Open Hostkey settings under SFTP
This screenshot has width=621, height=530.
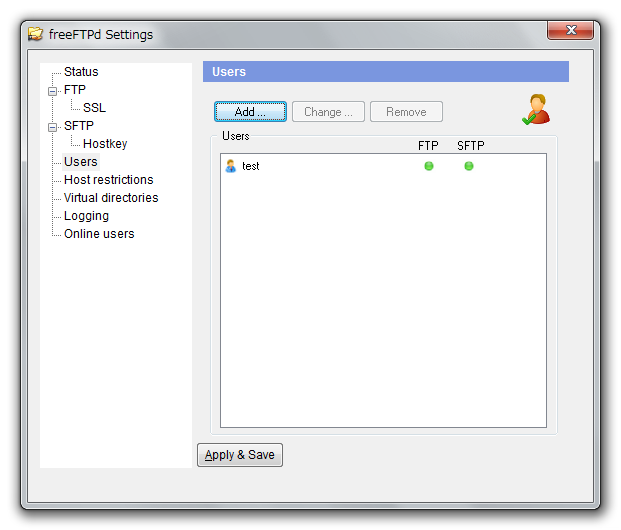[105, 144]
